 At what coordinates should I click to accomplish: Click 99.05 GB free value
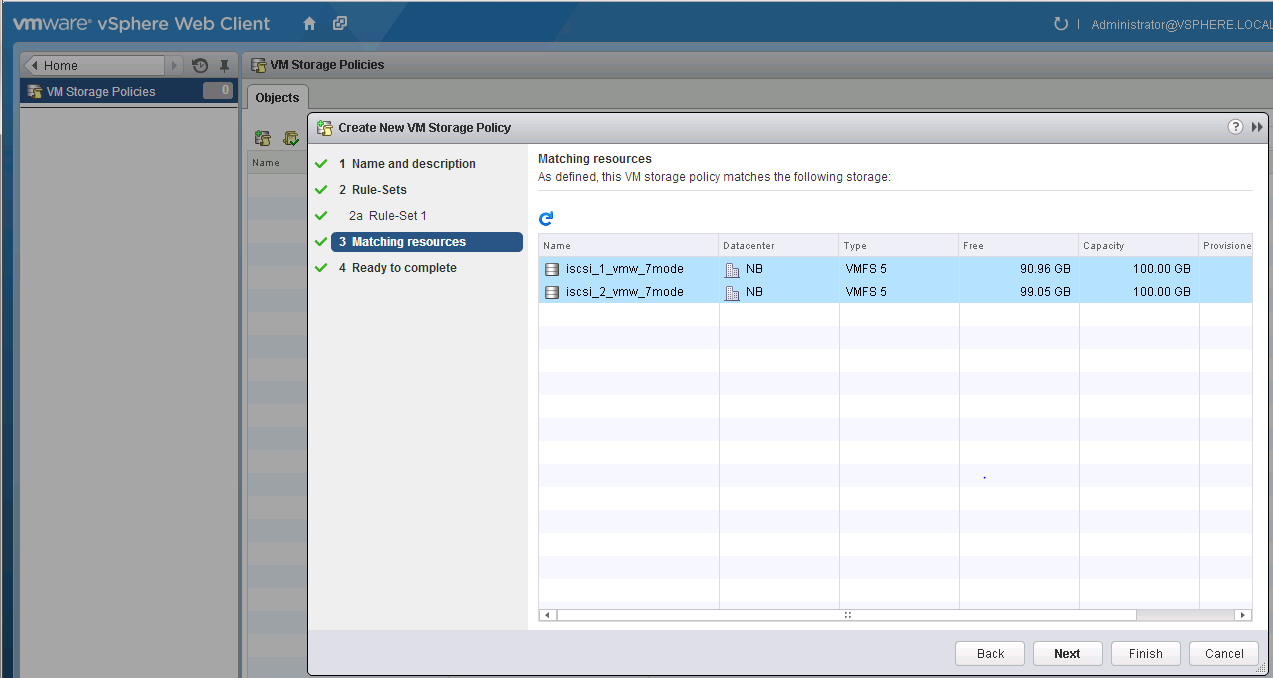click(1043, 292)
